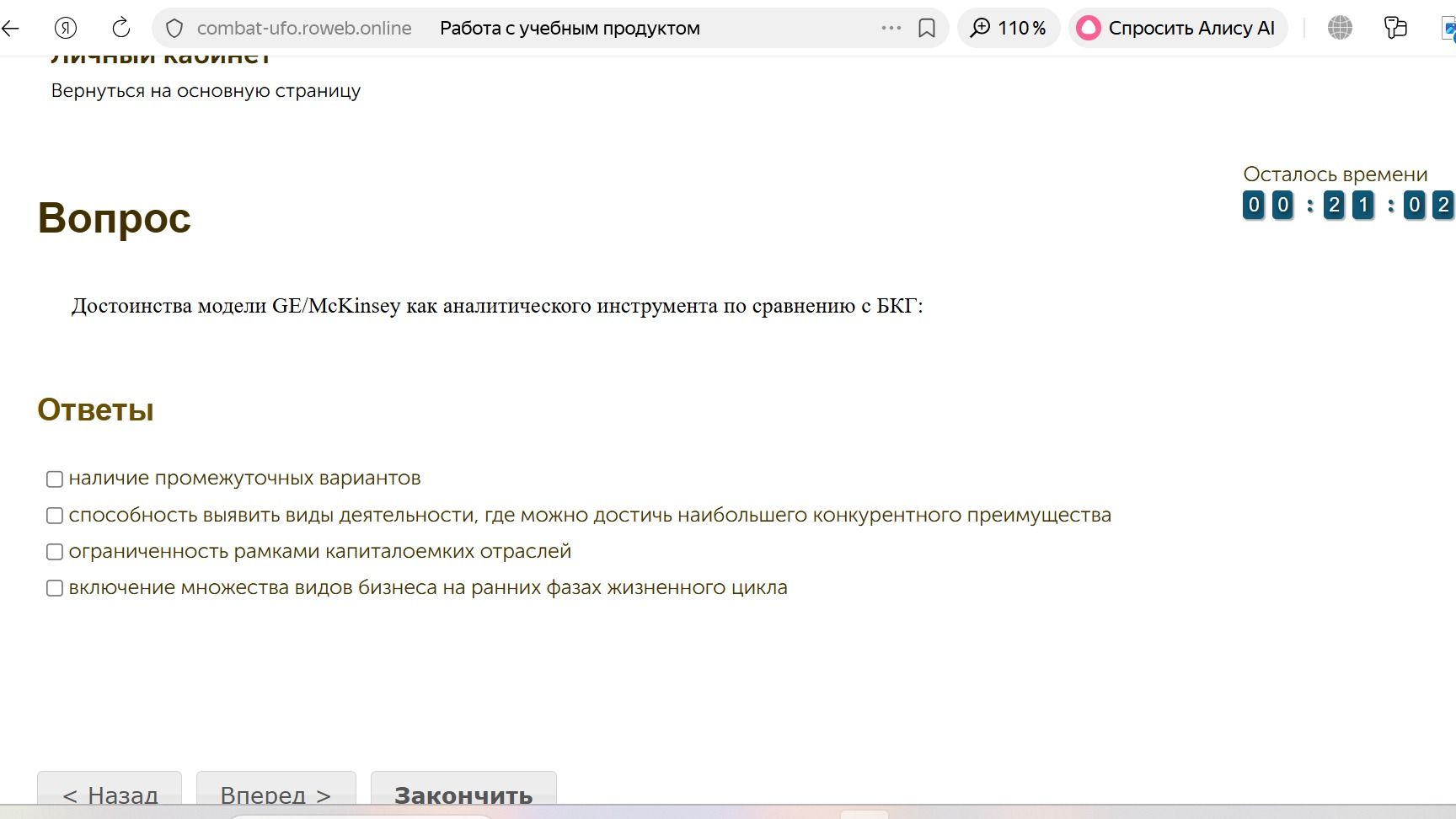Check 'включение множества видов бизнеса' checkbox
This screenshot has width=1456, height=819.
[55, 588]
